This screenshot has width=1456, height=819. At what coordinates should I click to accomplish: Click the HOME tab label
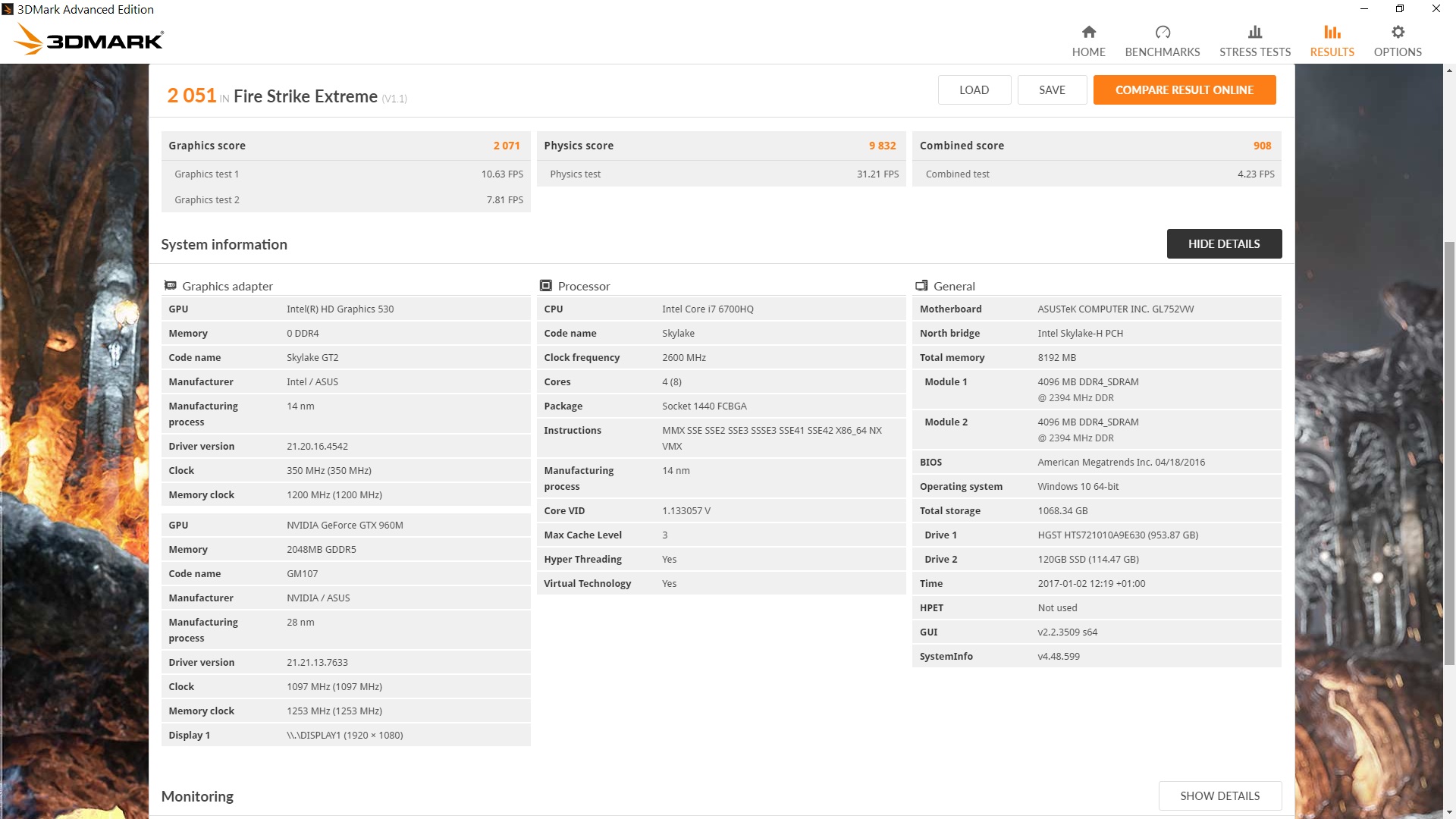click(x=1088, y=52)
